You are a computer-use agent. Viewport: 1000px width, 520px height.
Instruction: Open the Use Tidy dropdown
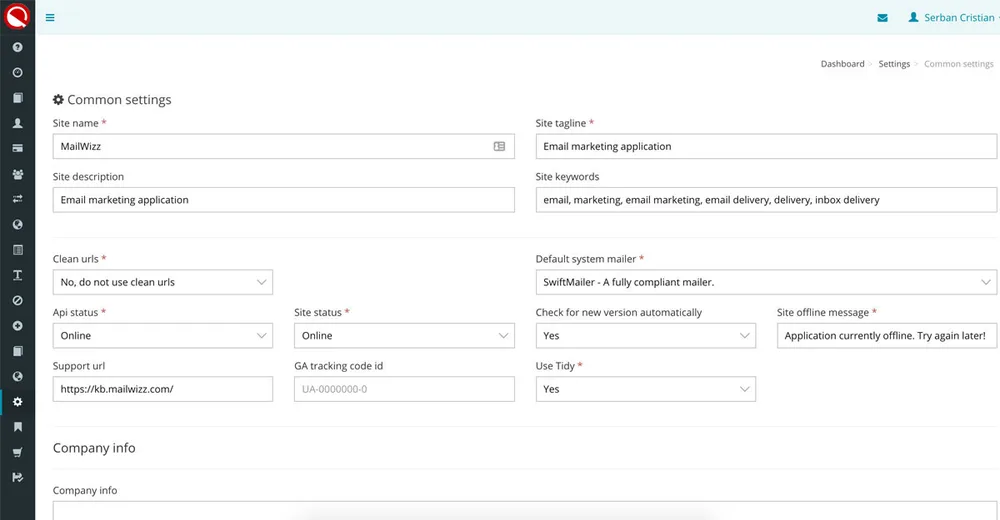645,389
